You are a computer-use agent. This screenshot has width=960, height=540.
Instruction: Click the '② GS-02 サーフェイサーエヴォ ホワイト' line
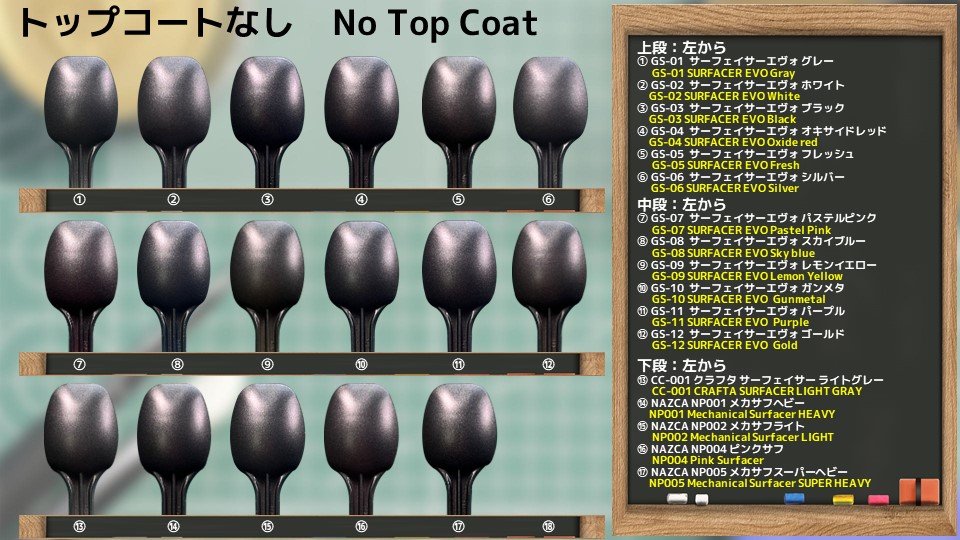(741, 84)
